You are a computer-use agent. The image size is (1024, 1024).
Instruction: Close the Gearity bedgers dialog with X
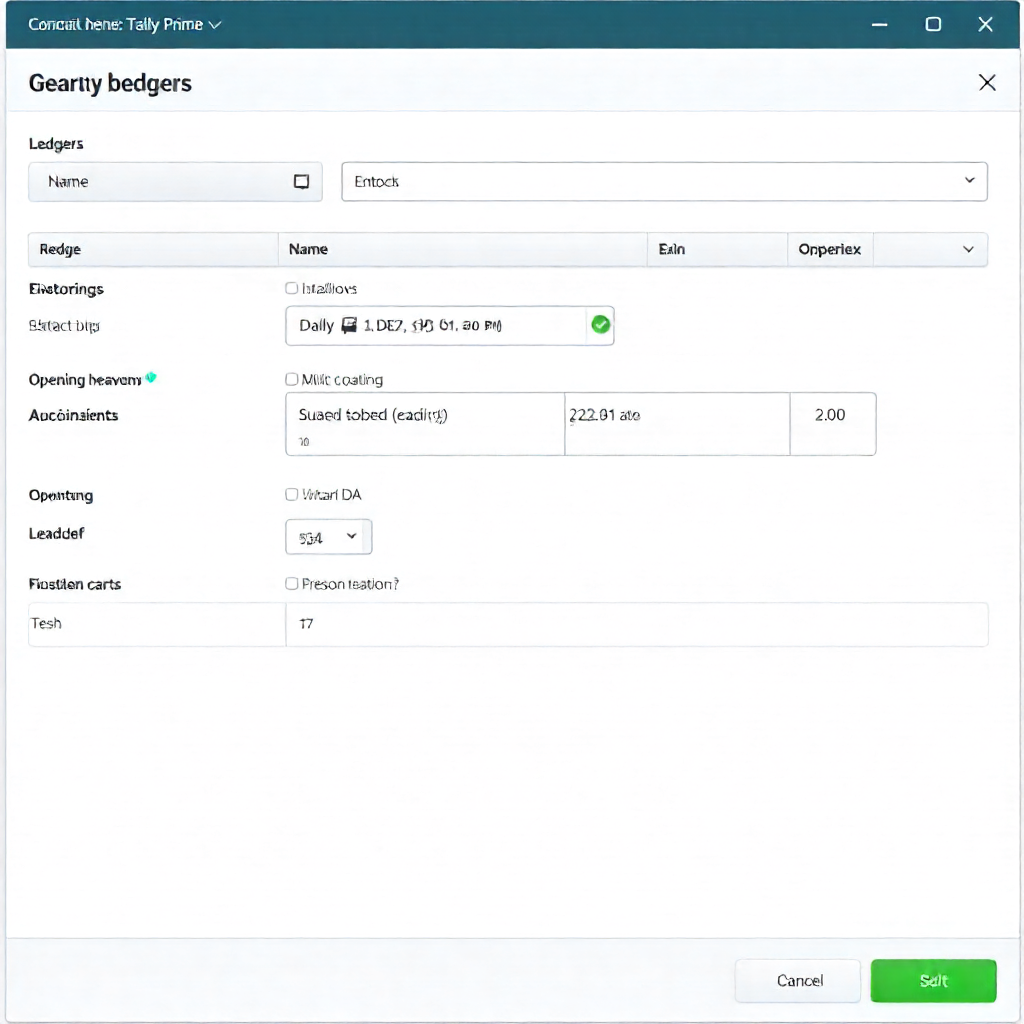pyautogui.click(x=987, y=83)
